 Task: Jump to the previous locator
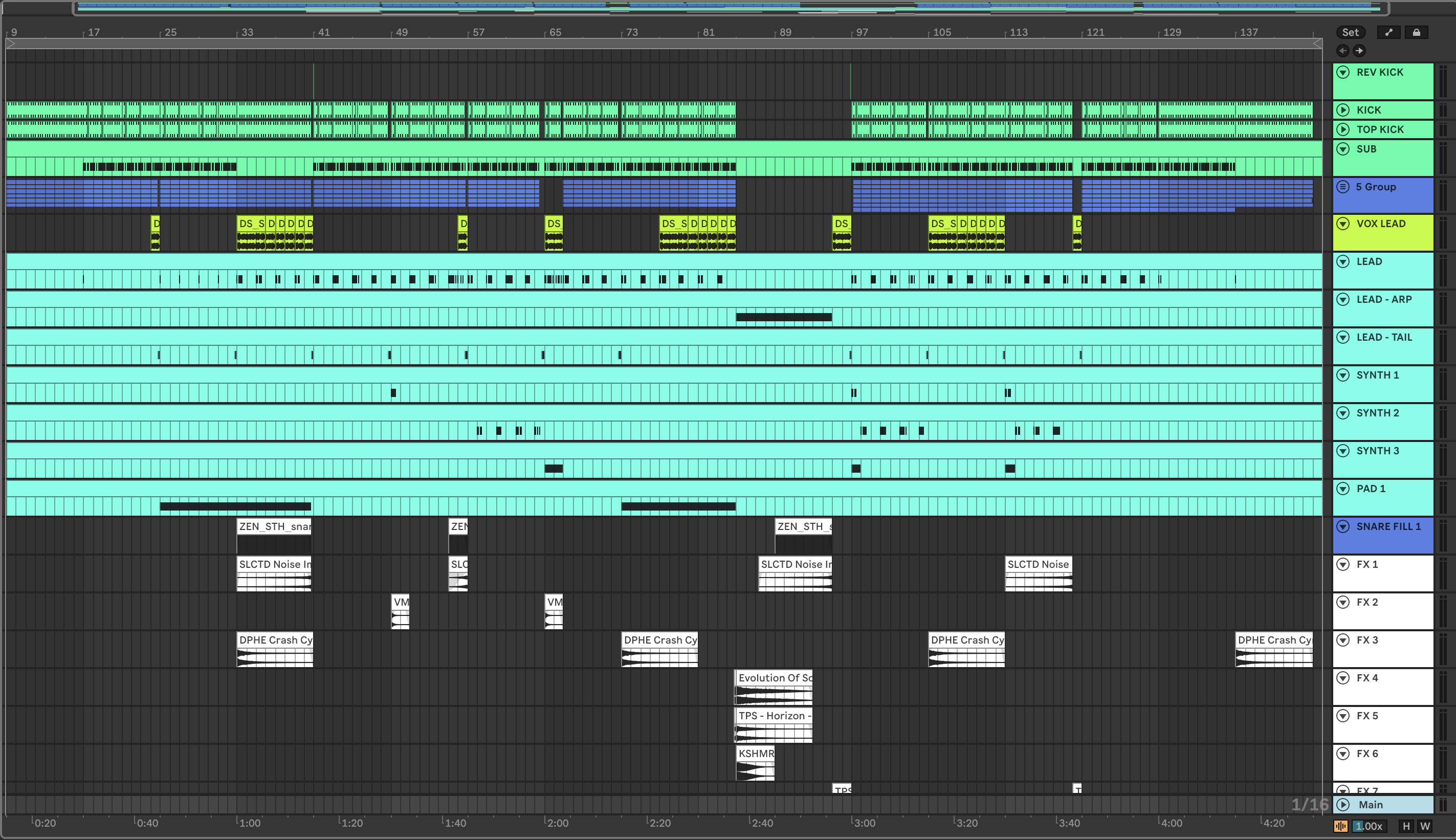coord(1343,51)
